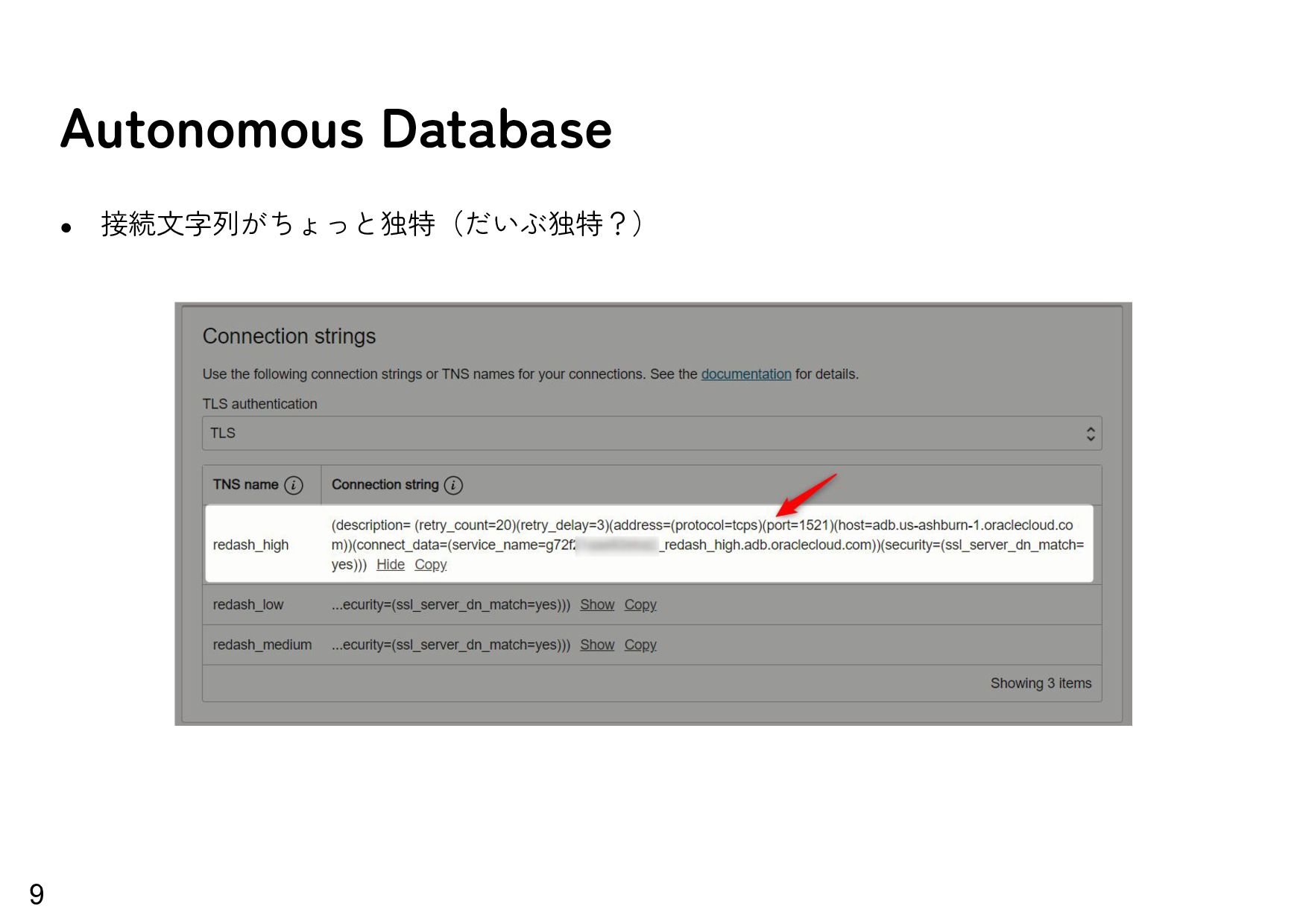Hide the redash_high connection string

coord(390,565)
